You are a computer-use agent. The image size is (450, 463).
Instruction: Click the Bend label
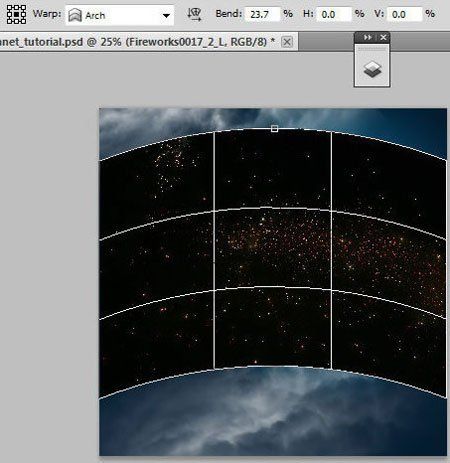click(x=229, y=14)
